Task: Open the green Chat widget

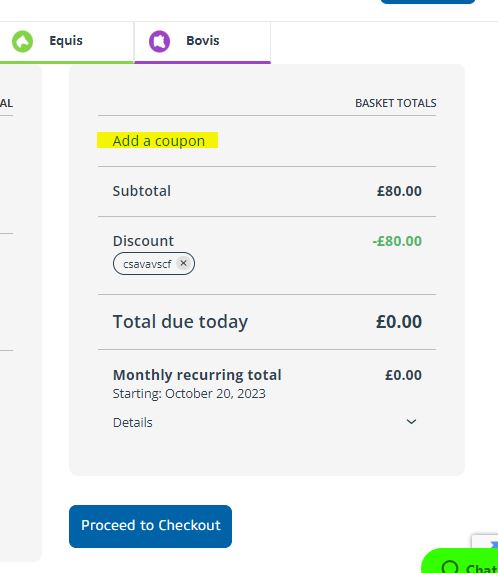Action: click(460, 561)
